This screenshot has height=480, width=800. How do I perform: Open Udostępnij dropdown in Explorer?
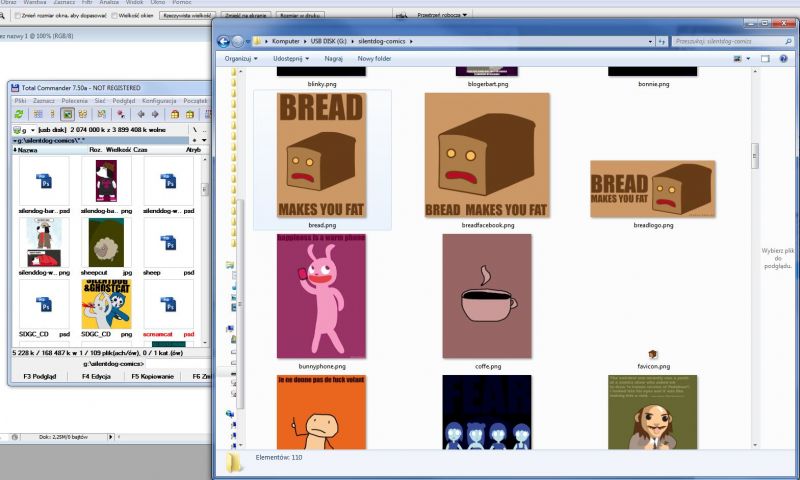tap(291, 59)
